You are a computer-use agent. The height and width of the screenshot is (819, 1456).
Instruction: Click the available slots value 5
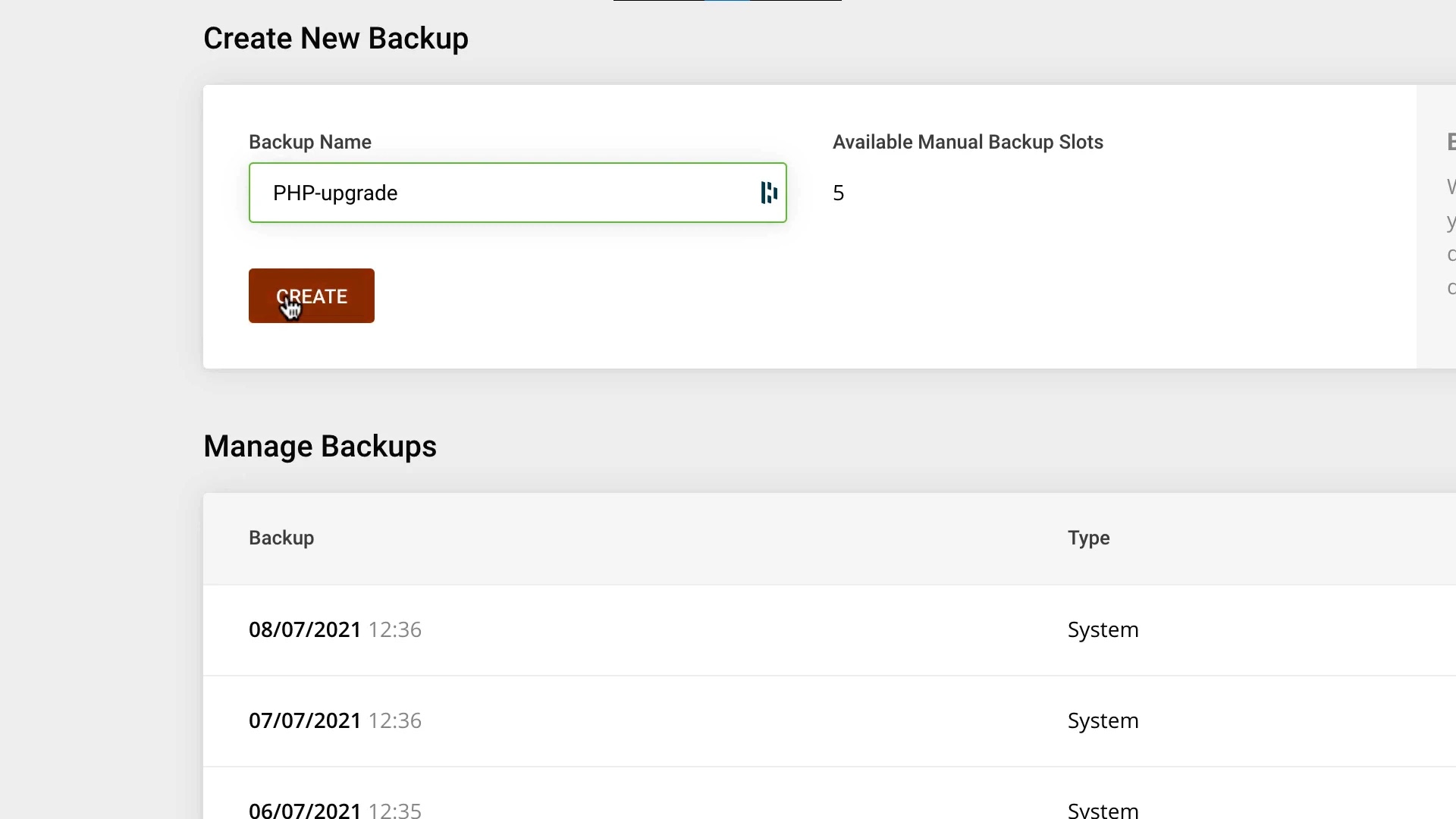838,193
